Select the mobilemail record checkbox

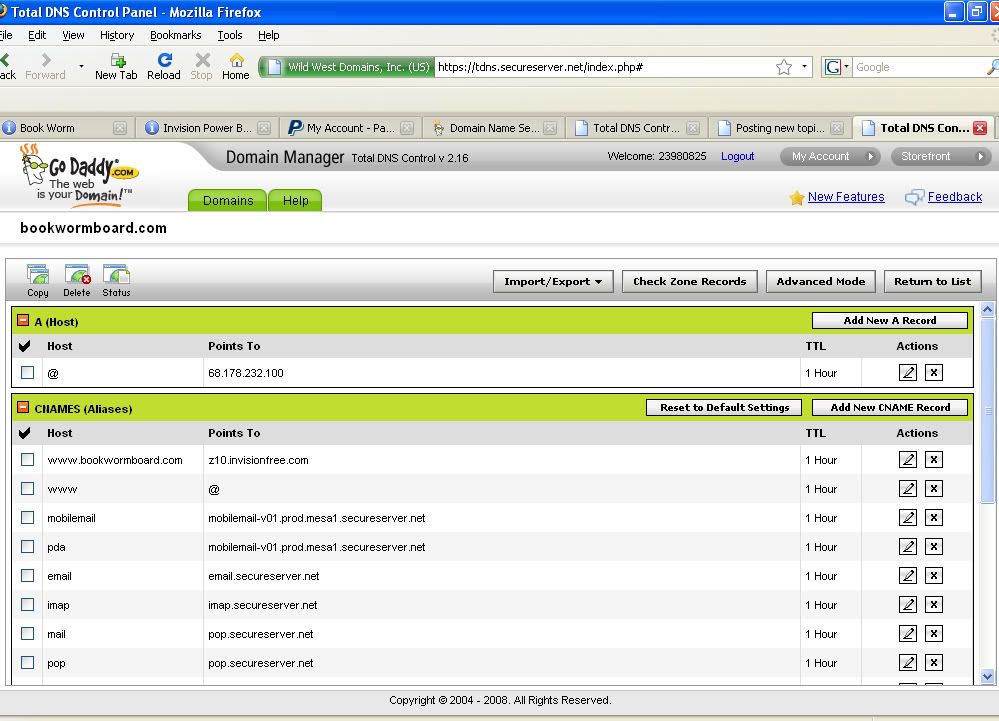[x=28, y=518]
